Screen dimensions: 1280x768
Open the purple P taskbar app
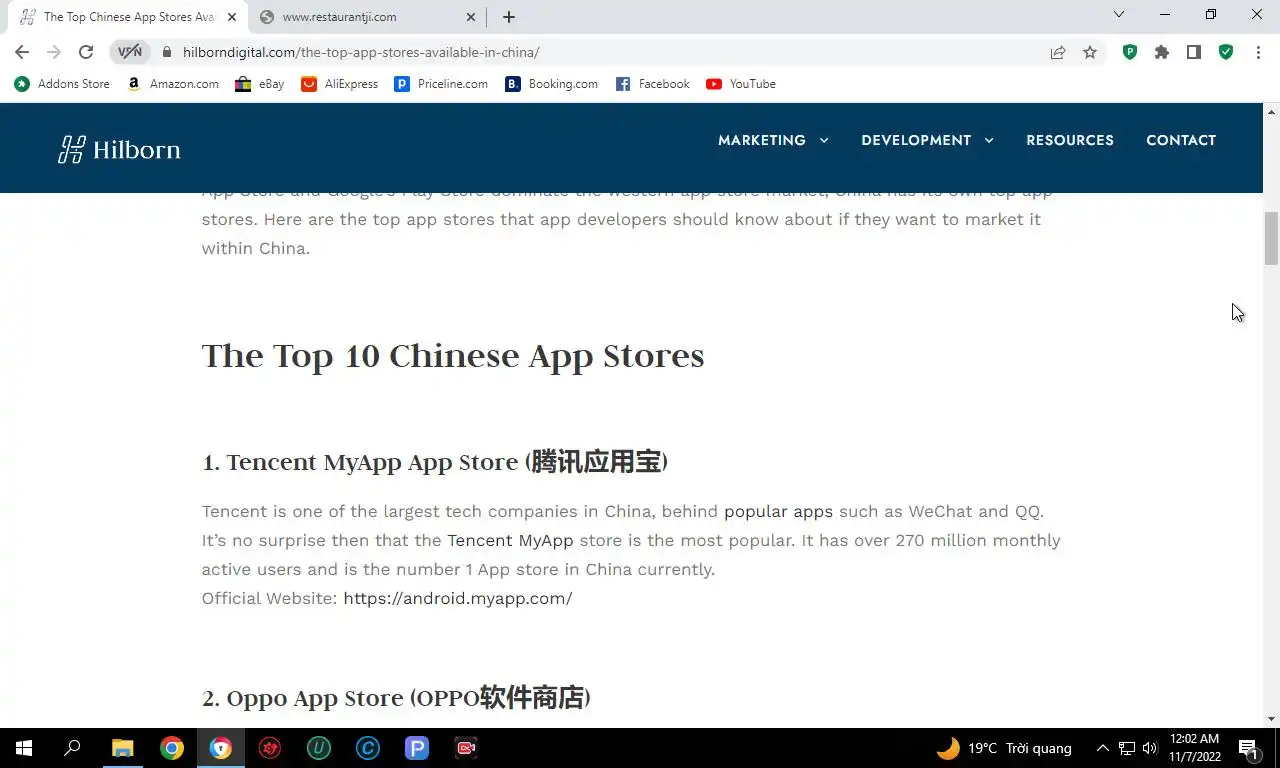pyautogui.click(x=417, y=748)
